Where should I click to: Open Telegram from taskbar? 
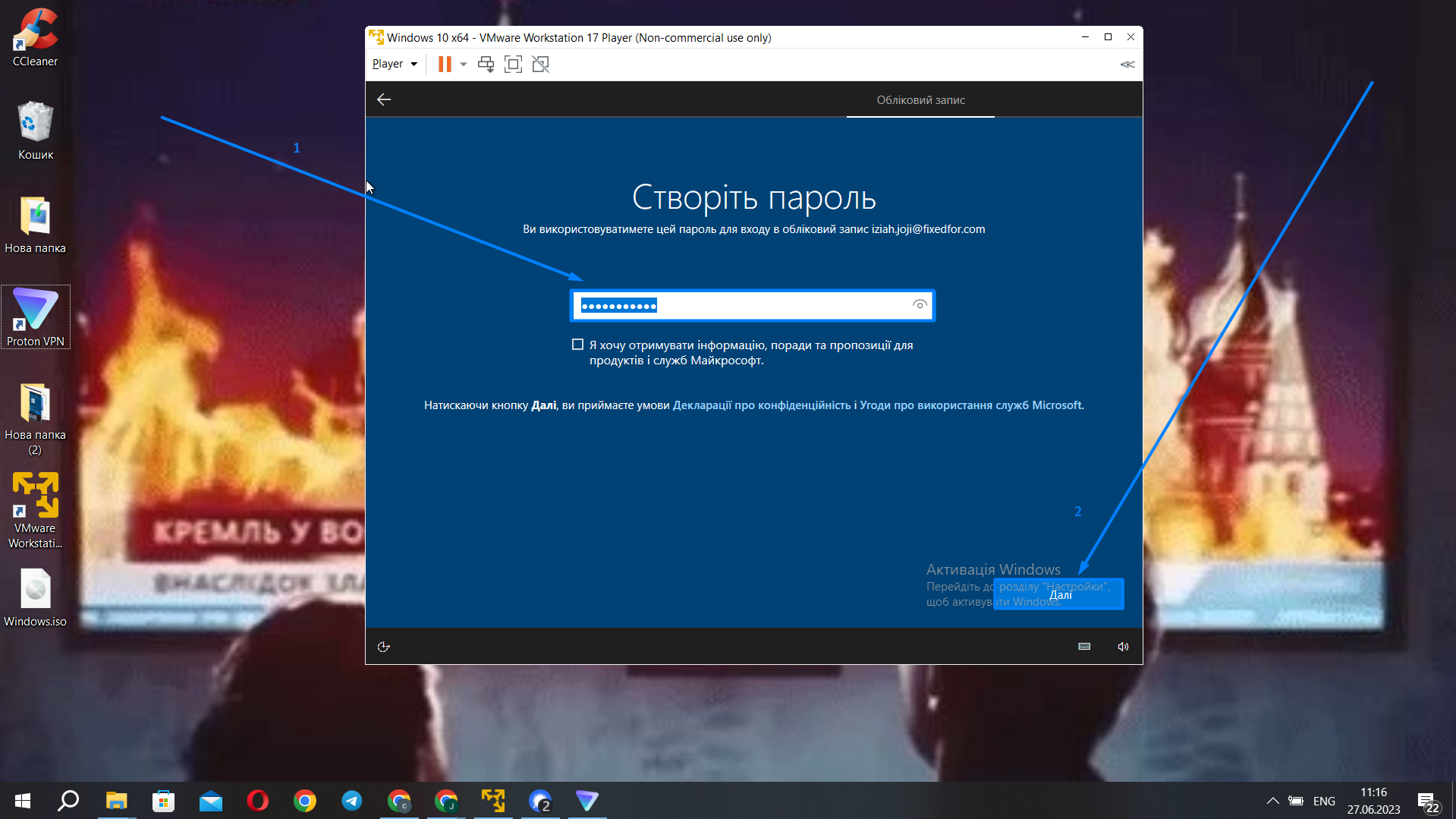click(351, 801)
